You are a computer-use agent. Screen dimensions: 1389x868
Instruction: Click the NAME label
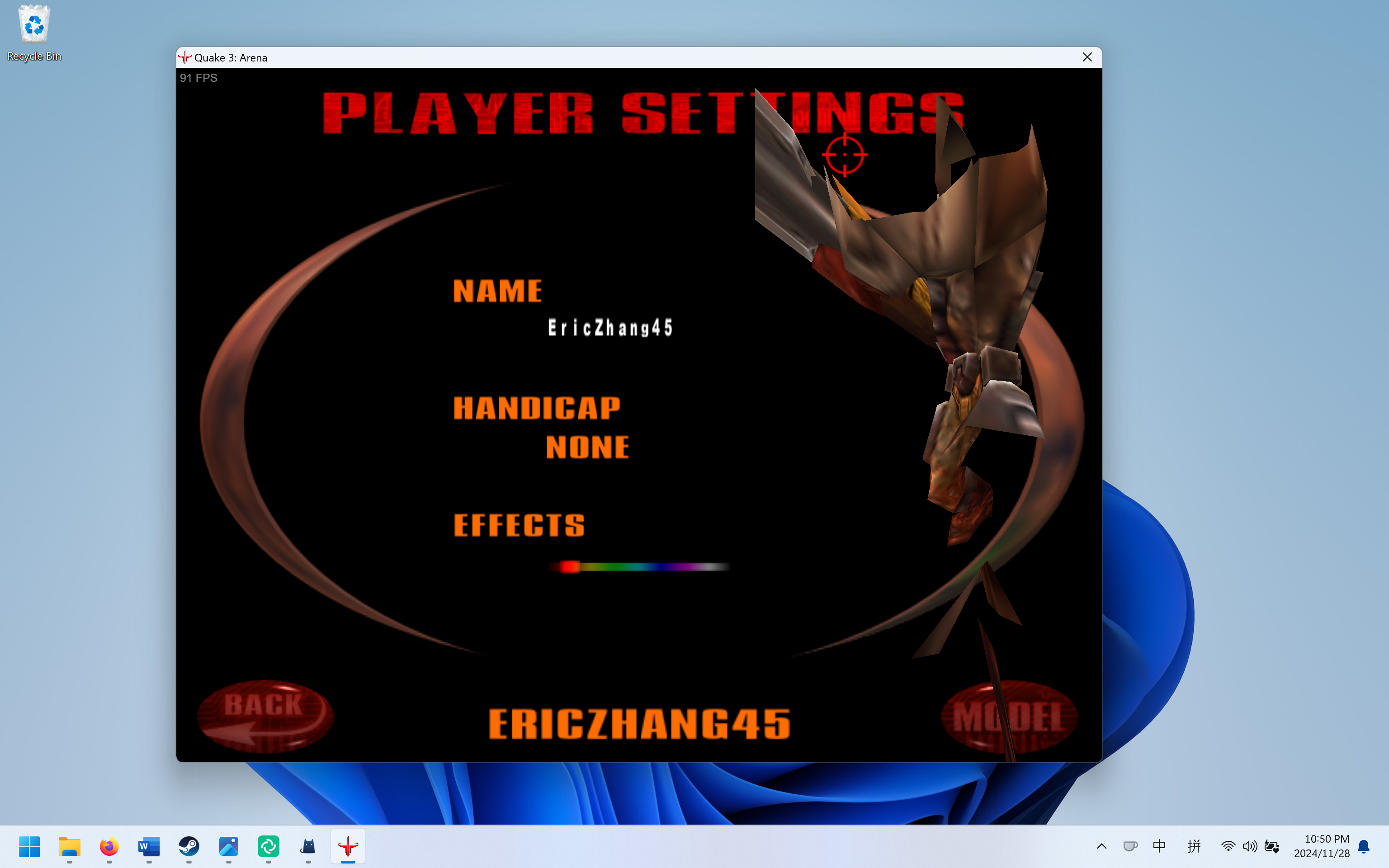[x=498, y=291]
